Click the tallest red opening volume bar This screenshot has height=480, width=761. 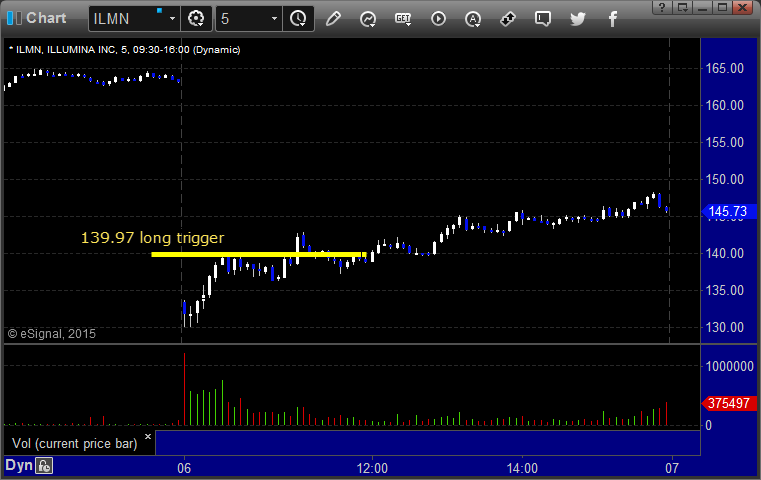click(184, 389)
